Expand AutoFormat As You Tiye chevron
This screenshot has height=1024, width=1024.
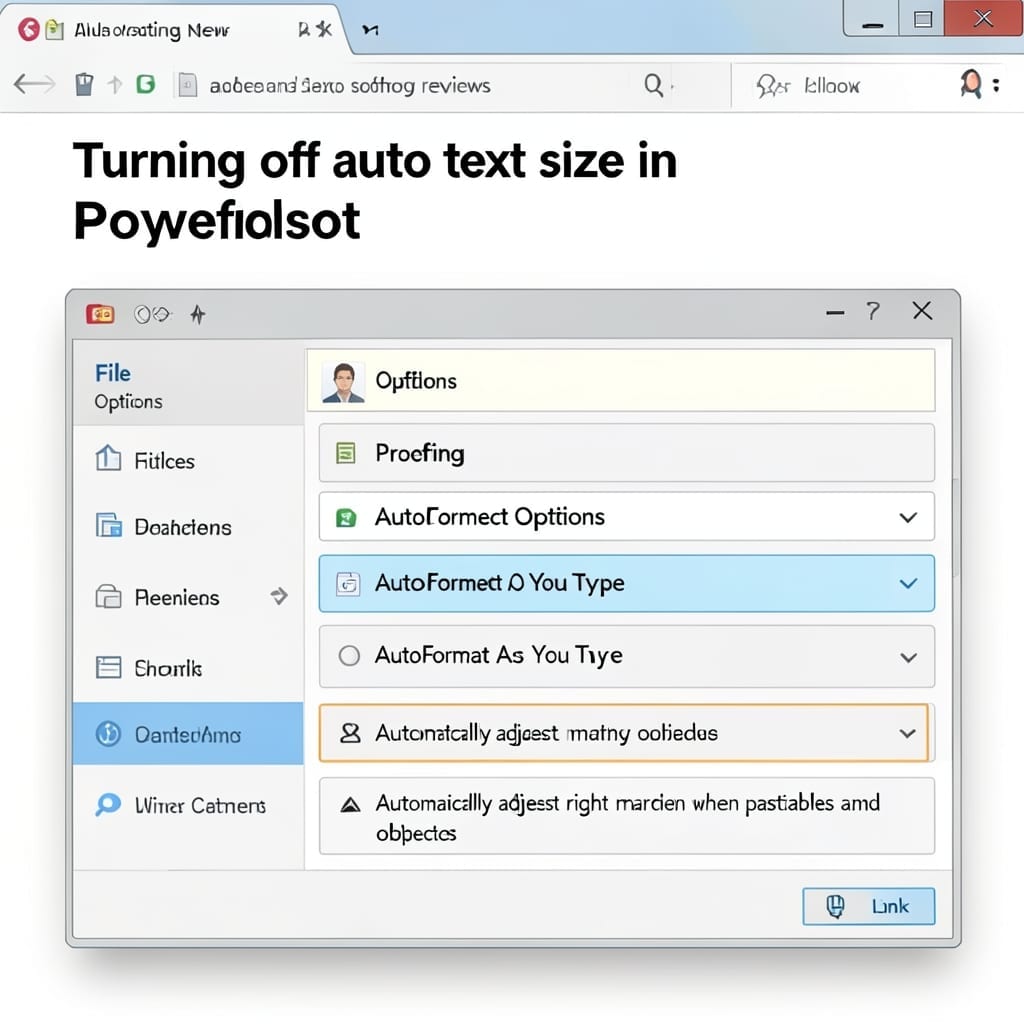click(908, 657)
